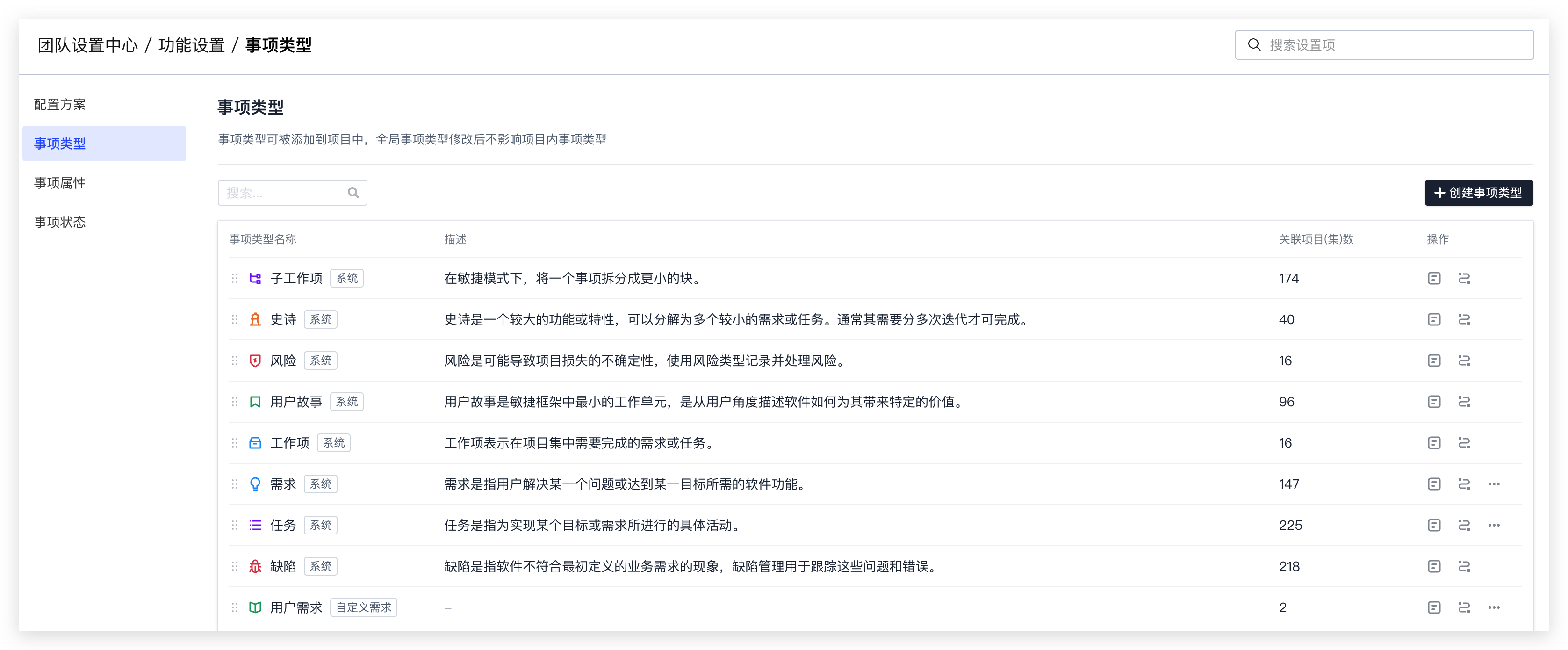1568x650 pixels.
Task: Click the 用户故事 type name
Action: coord(296,402)
